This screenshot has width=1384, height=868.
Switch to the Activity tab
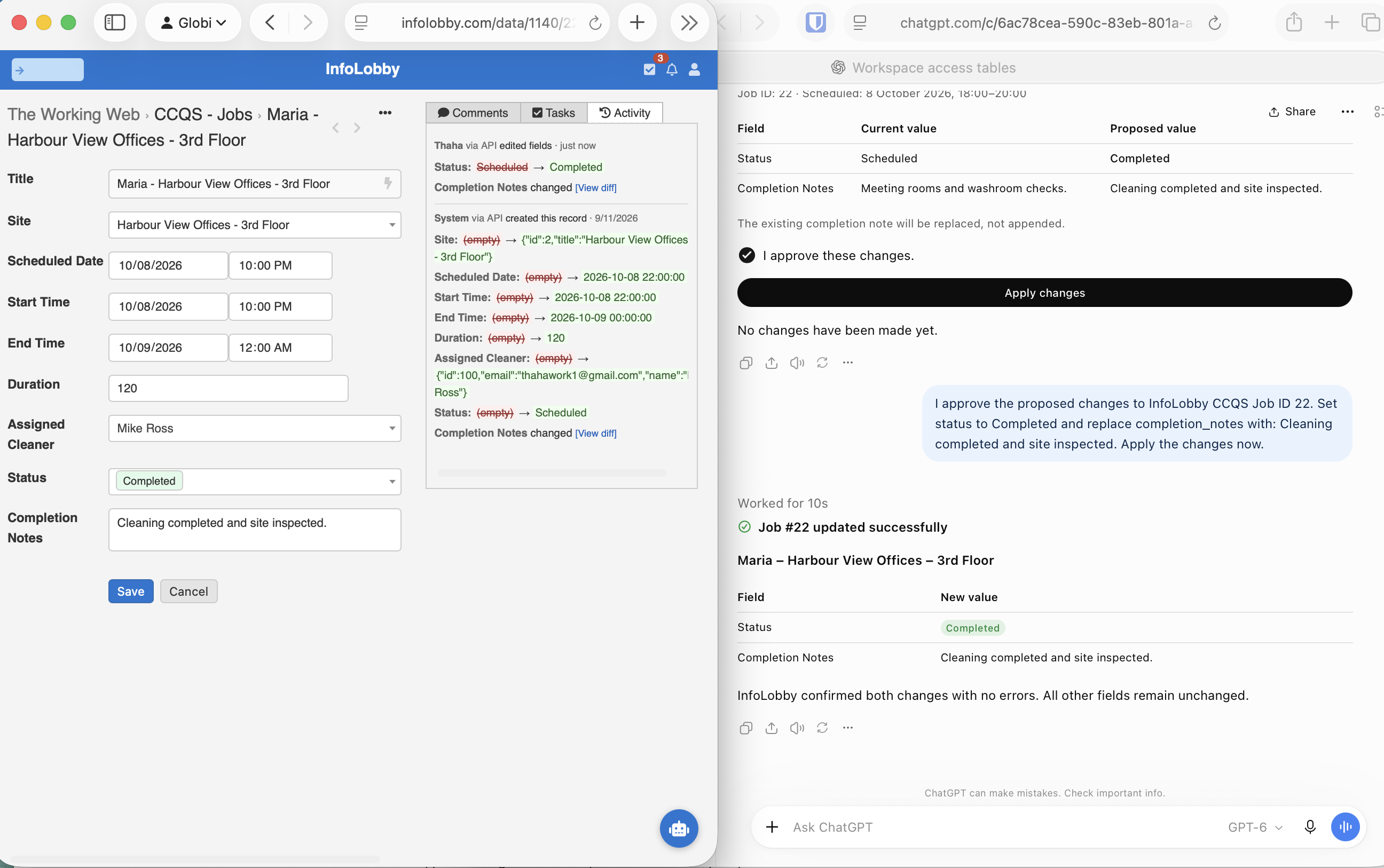point(625,113)
